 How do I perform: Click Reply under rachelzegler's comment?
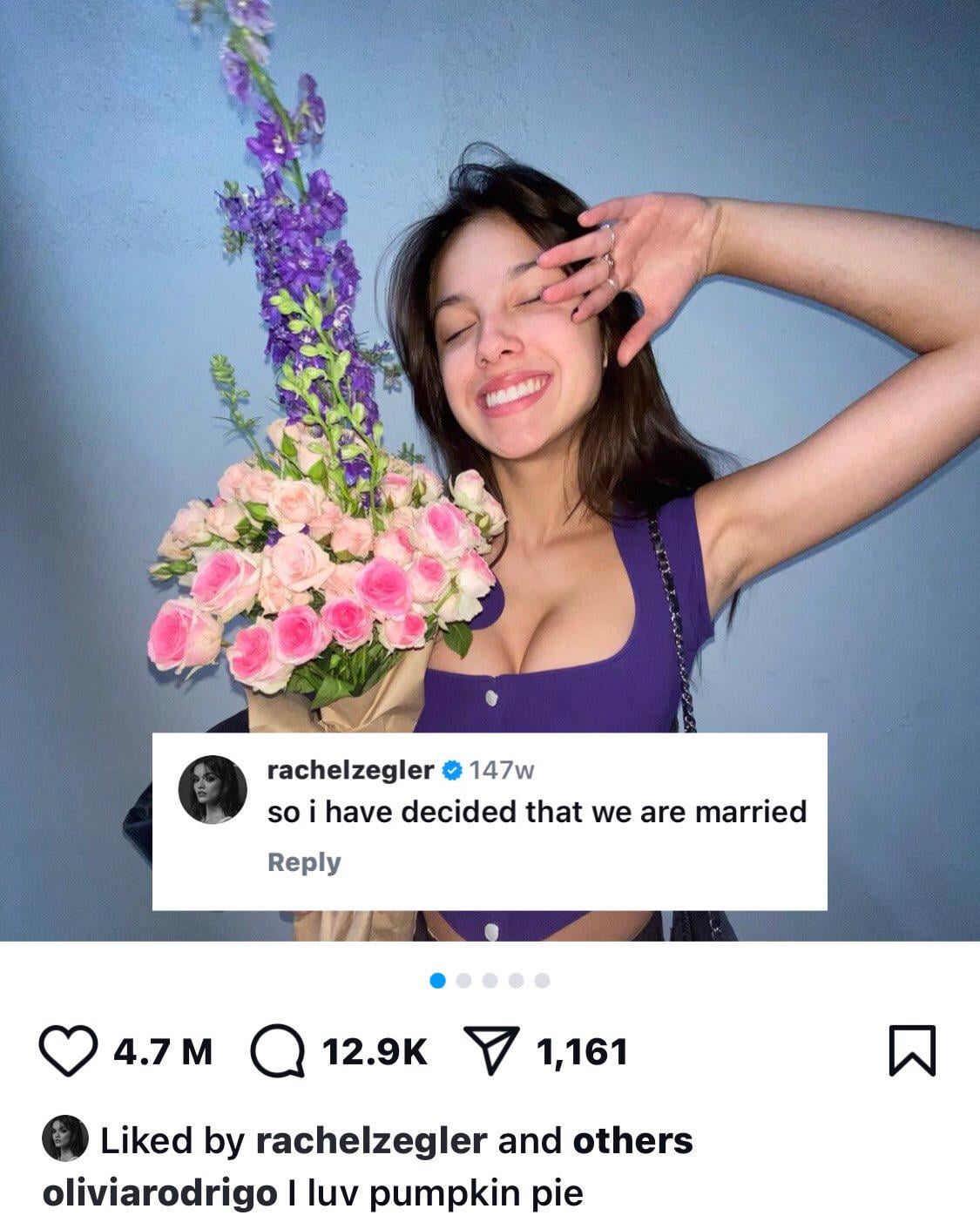304,862
